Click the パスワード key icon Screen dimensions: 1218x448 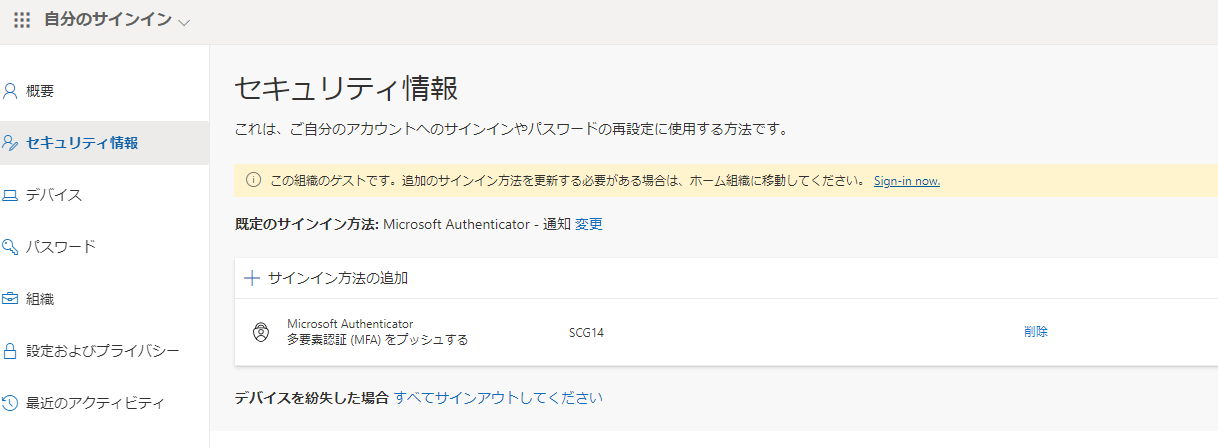coord(11,247)
